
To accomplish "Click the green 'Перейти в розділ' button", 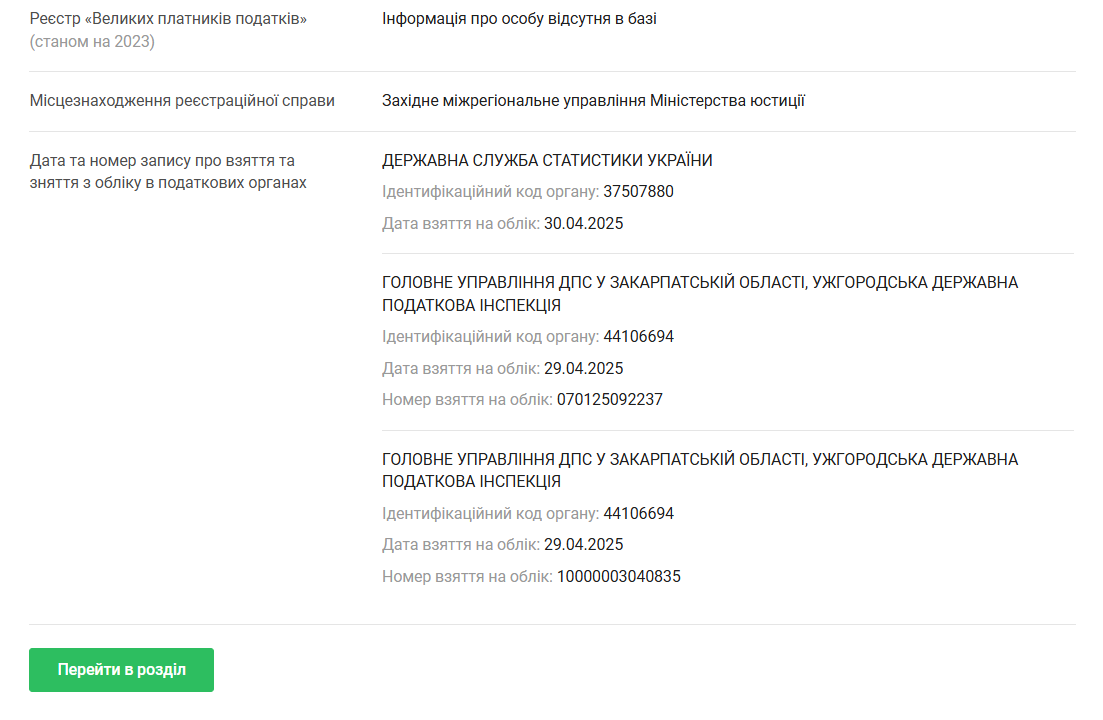I will [121, 669].
